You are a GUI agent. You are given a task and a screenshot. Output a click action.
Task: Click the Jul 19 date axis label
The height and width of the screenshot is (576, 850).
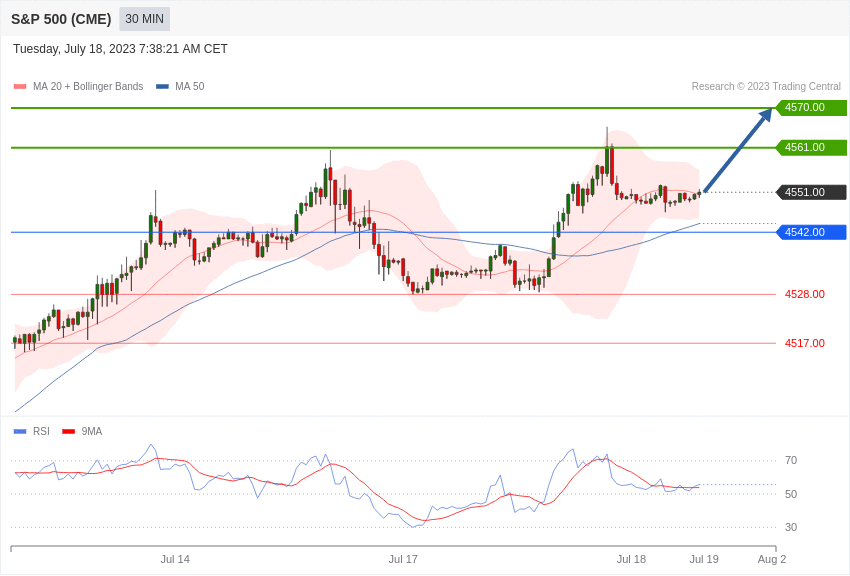tap(704, 559)
